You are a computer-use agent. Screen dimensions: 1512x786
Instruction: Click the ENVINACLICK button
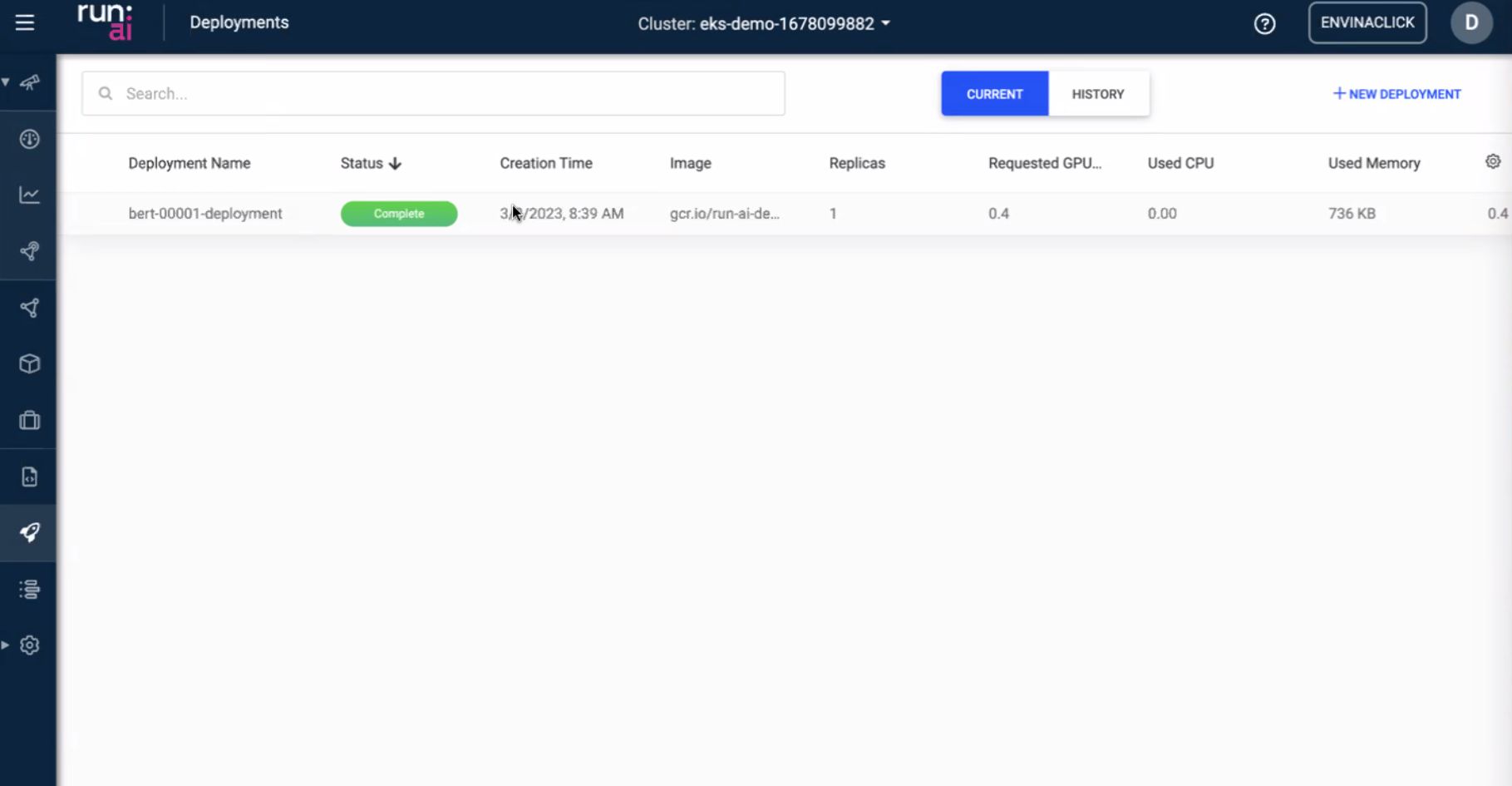pyautogui.click(x=1367, y=22)
